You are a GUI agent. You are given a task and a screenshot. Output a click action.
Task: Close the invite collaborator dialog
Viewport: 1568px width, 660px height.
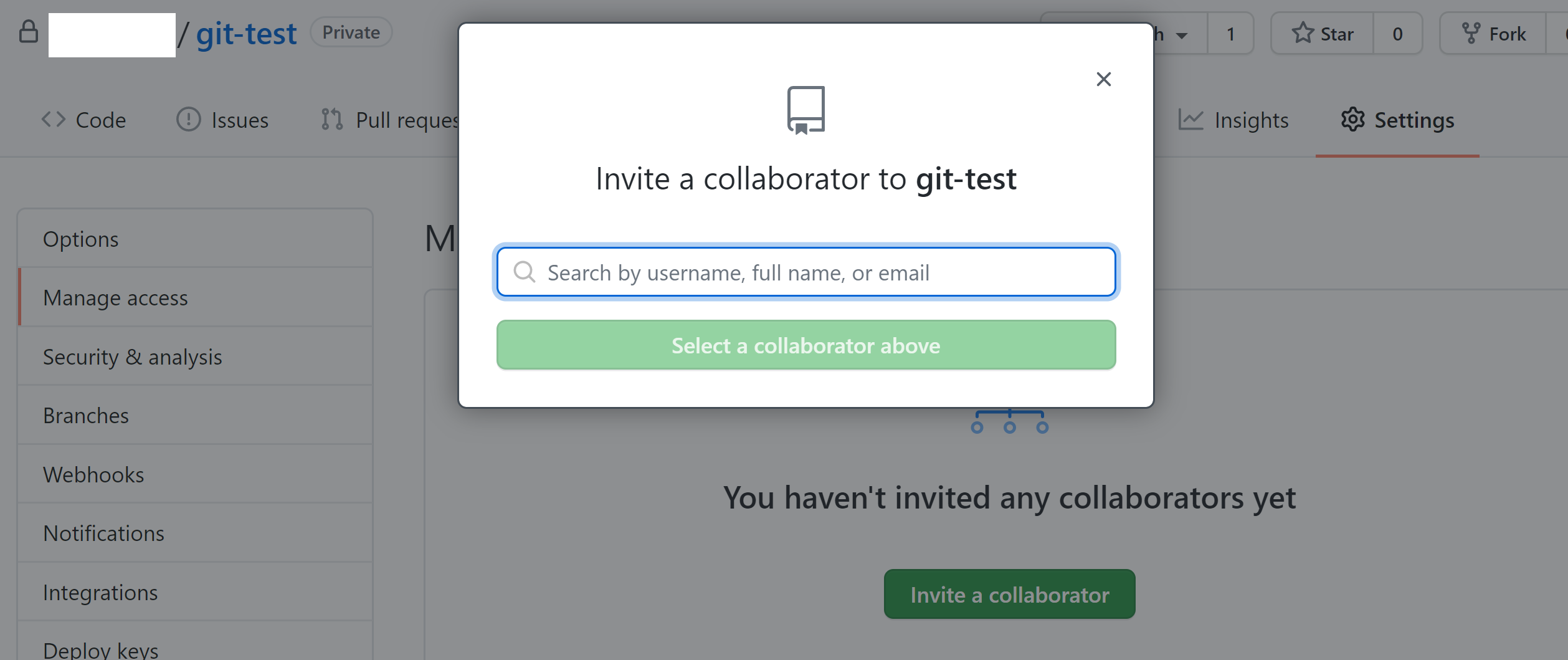pyautogui.click(x=1103, y=79)
